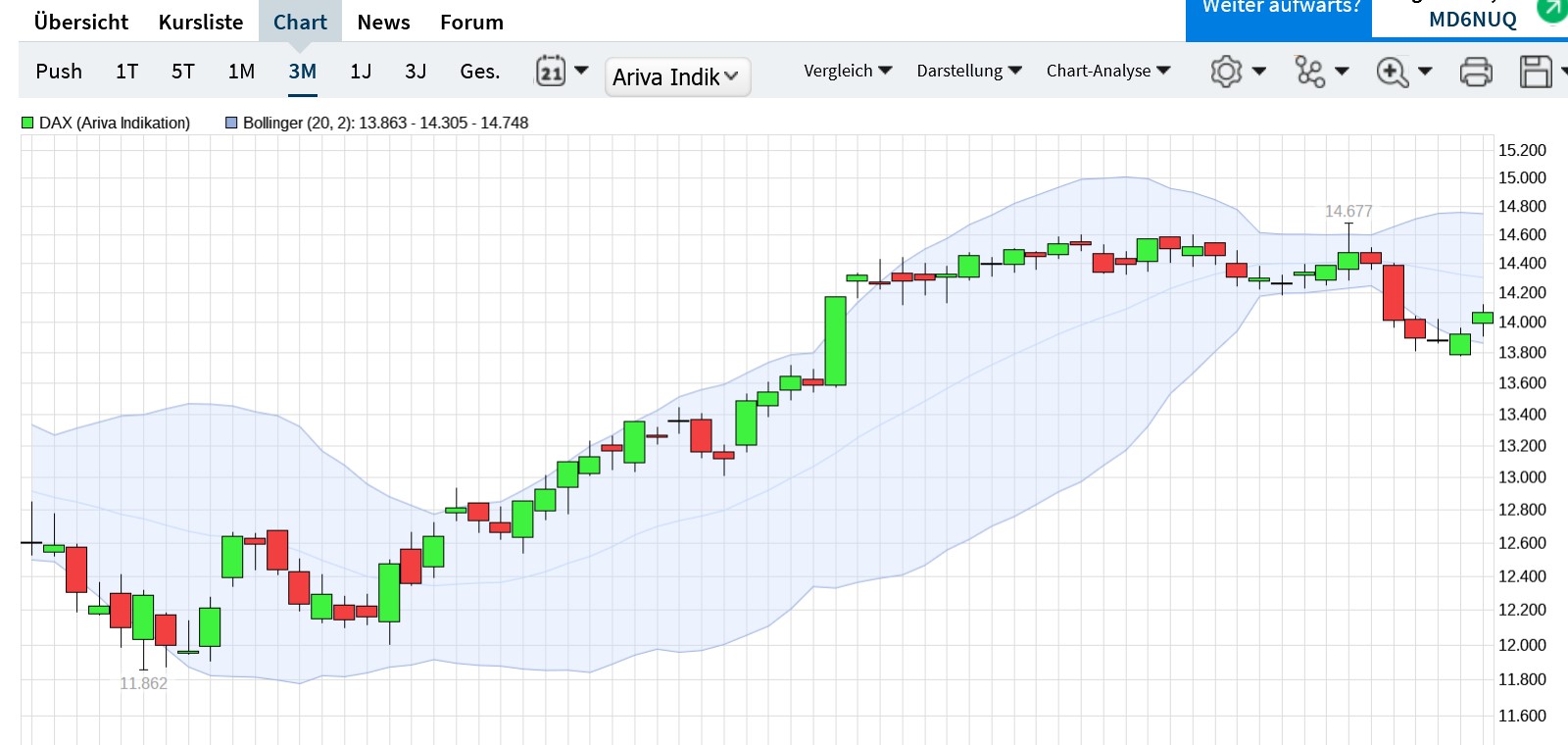
Task: Open the Kursliste tab
Action: tap(201, 22)
